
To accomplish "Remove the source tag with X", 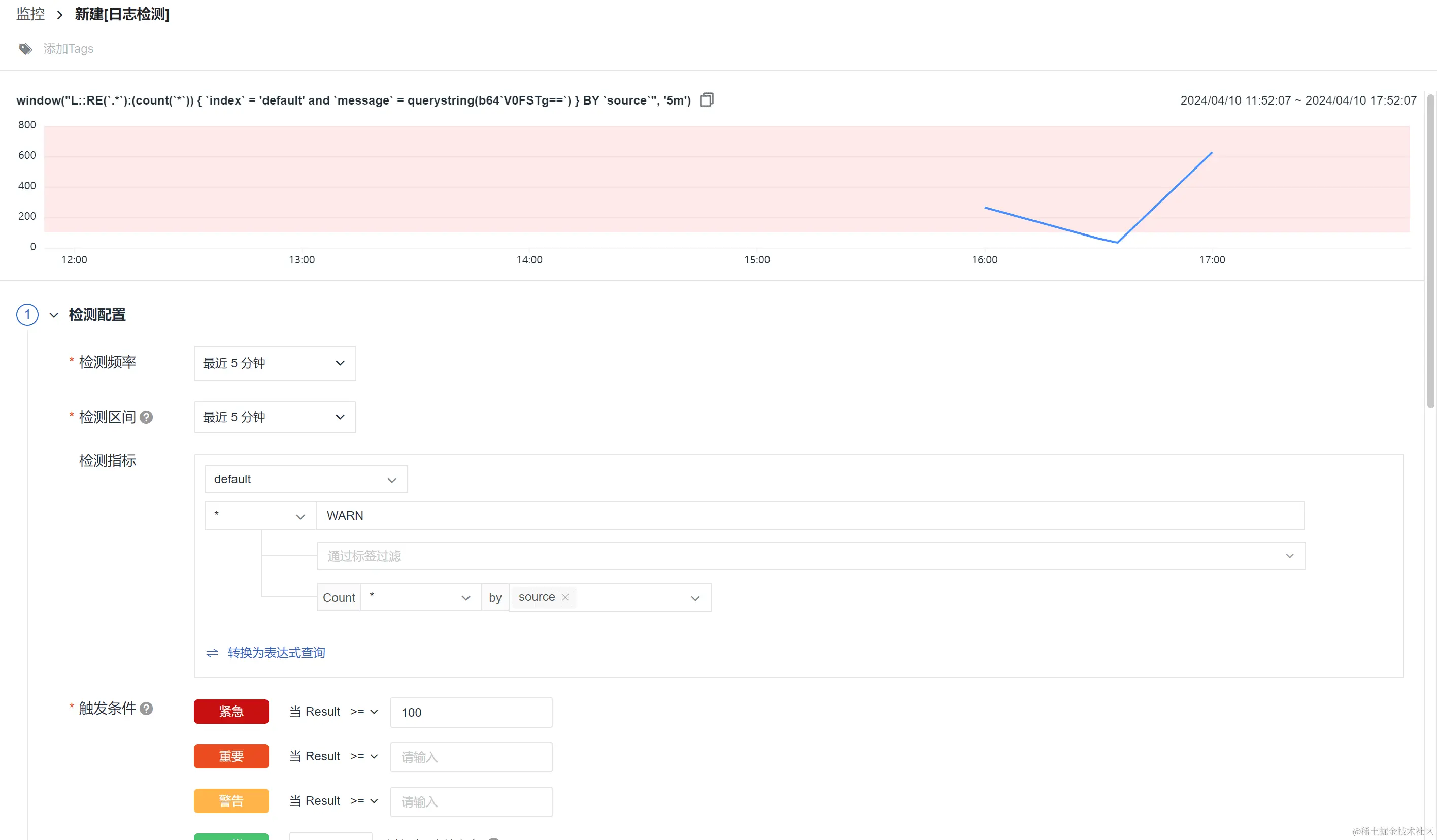I will [565, 597].
